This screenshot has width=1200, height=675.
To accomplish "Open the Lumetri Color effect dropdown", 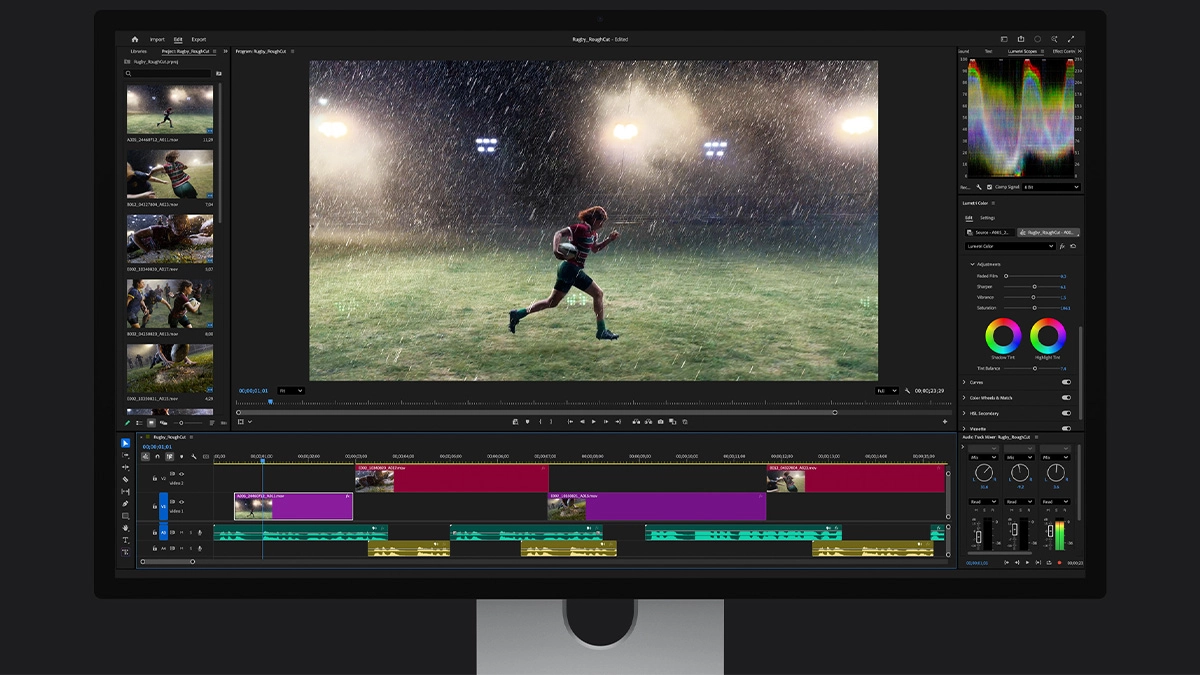I will point(1010,246).
